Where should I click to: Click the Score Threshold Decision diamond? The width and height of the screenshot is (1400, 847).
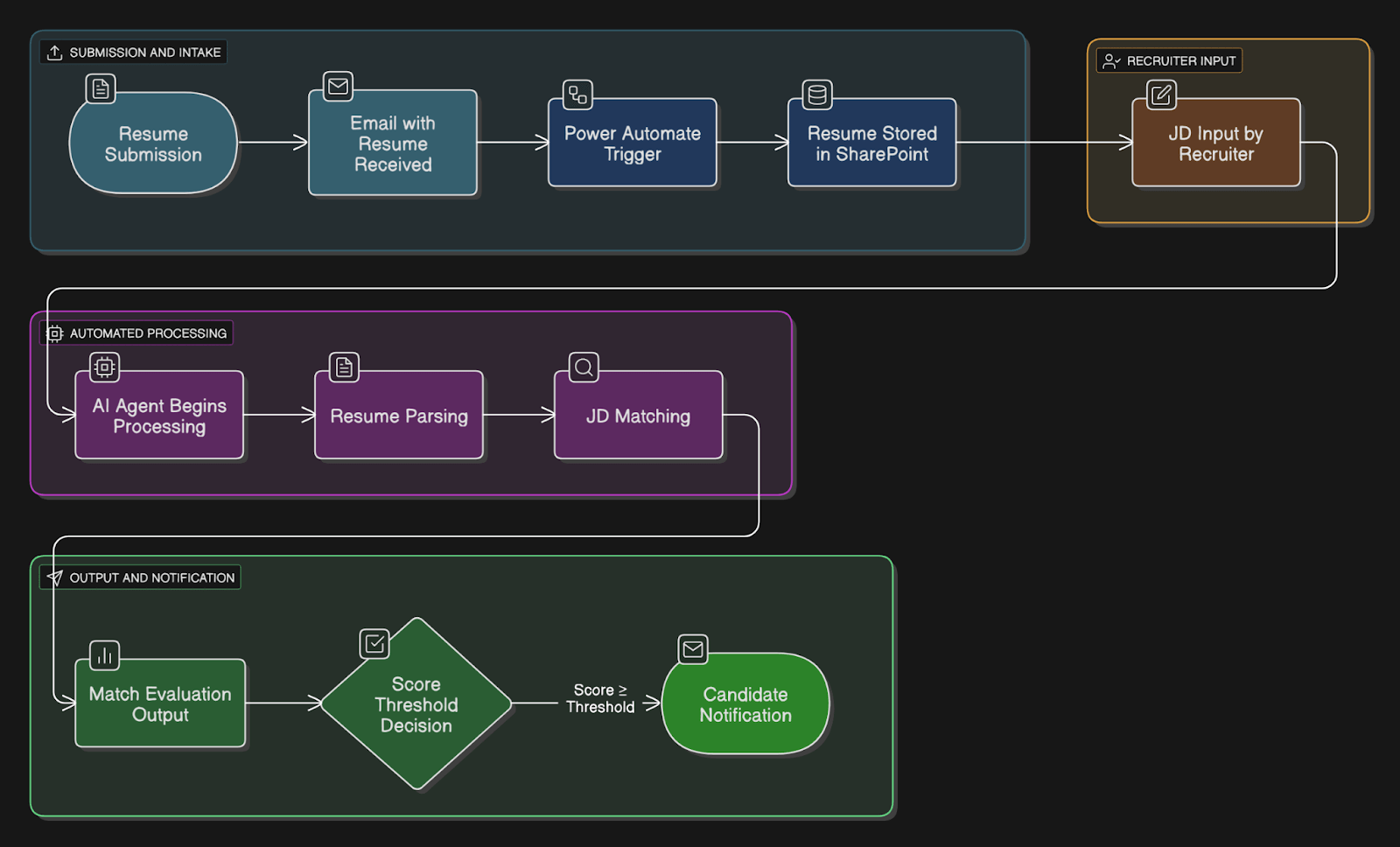click(416, 705)
